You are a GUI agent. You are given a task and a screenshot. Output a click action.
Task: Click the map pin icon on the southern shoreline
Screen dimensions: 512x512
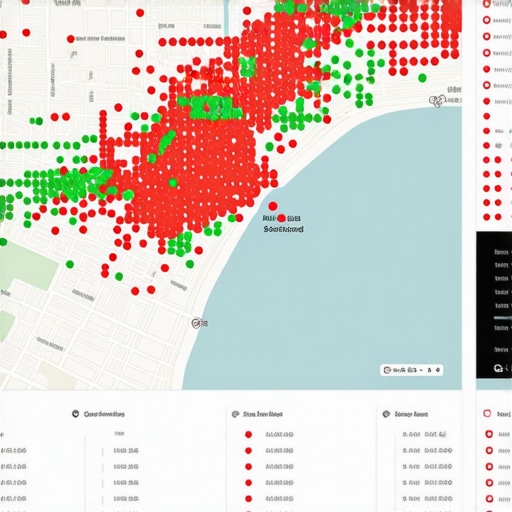coord(196,323)
